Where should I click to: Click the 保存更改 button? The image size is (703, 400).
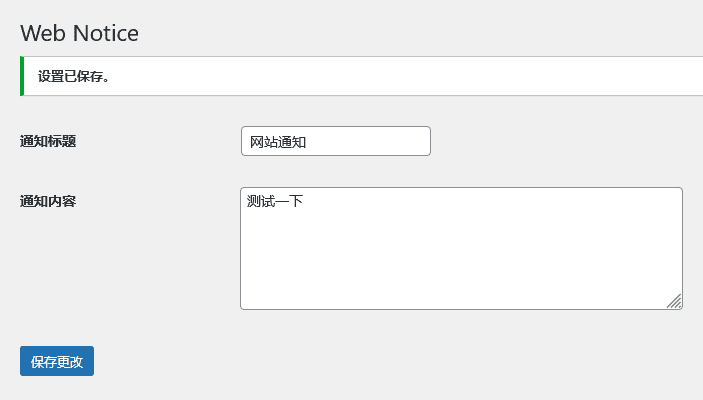(57, 361)
